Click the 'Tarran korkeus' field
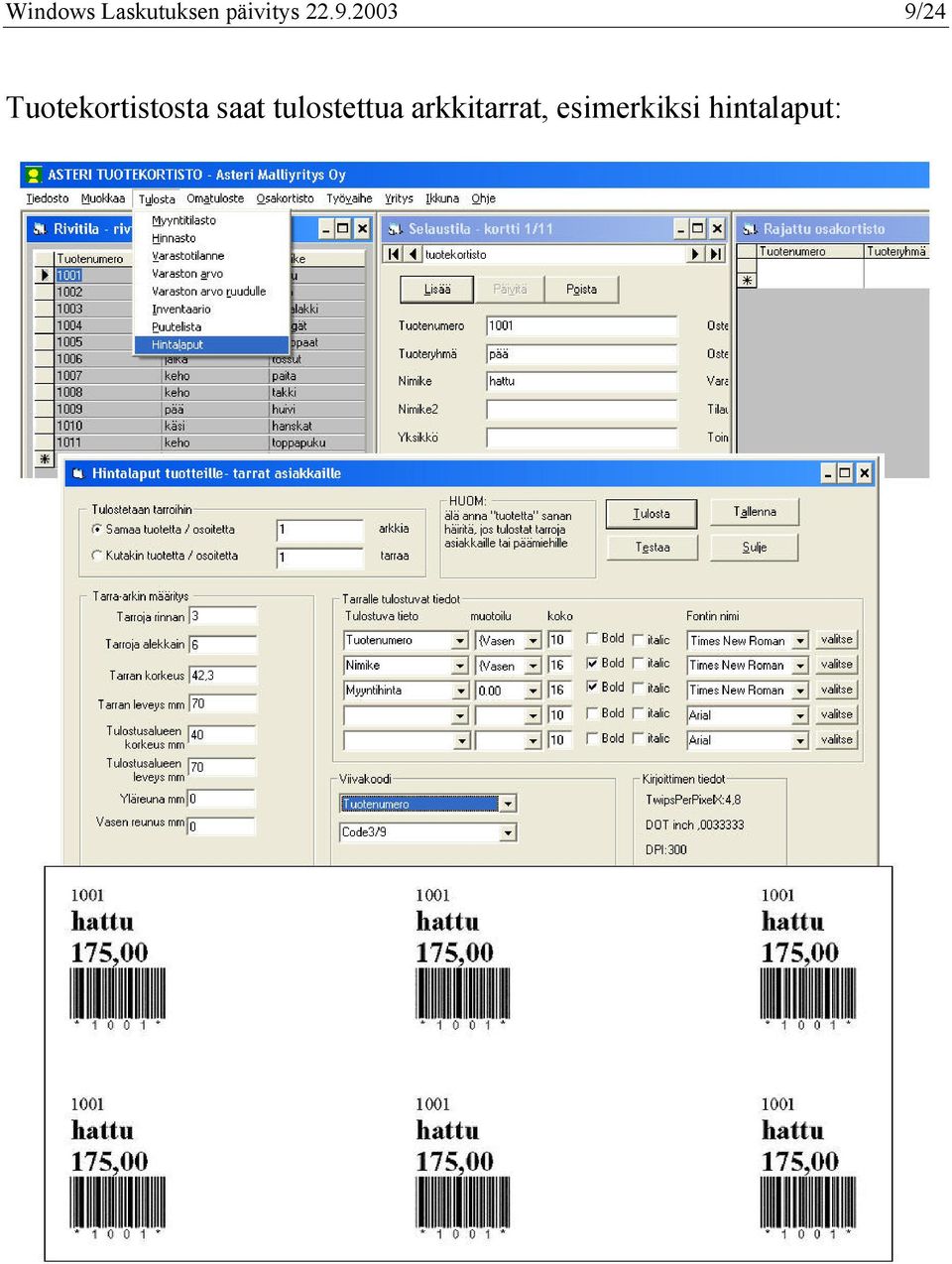Viewport: 952px width, 1264px height. point(222,676)
